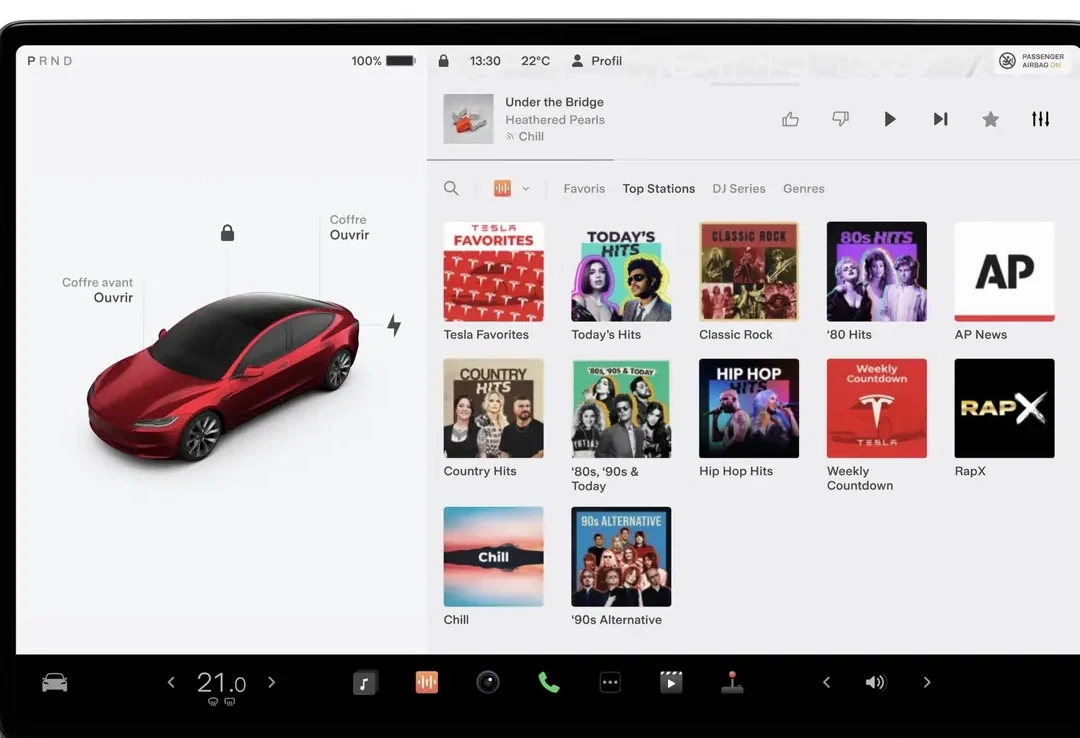Lower volume with left chevron
This screenshot has width=1080, height=738.
[x=826, y=682]
